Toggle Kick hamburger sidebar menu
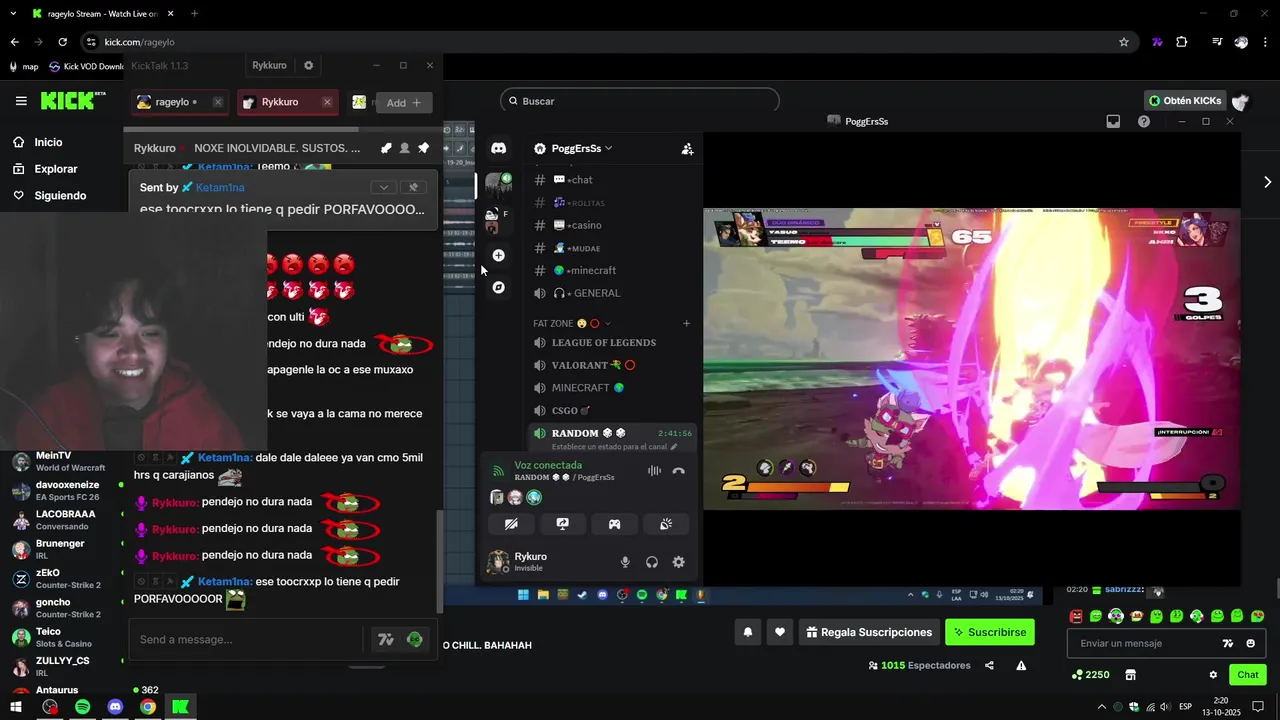Image resolution: width=1280 pixels, height=720 pixels. 21,101
